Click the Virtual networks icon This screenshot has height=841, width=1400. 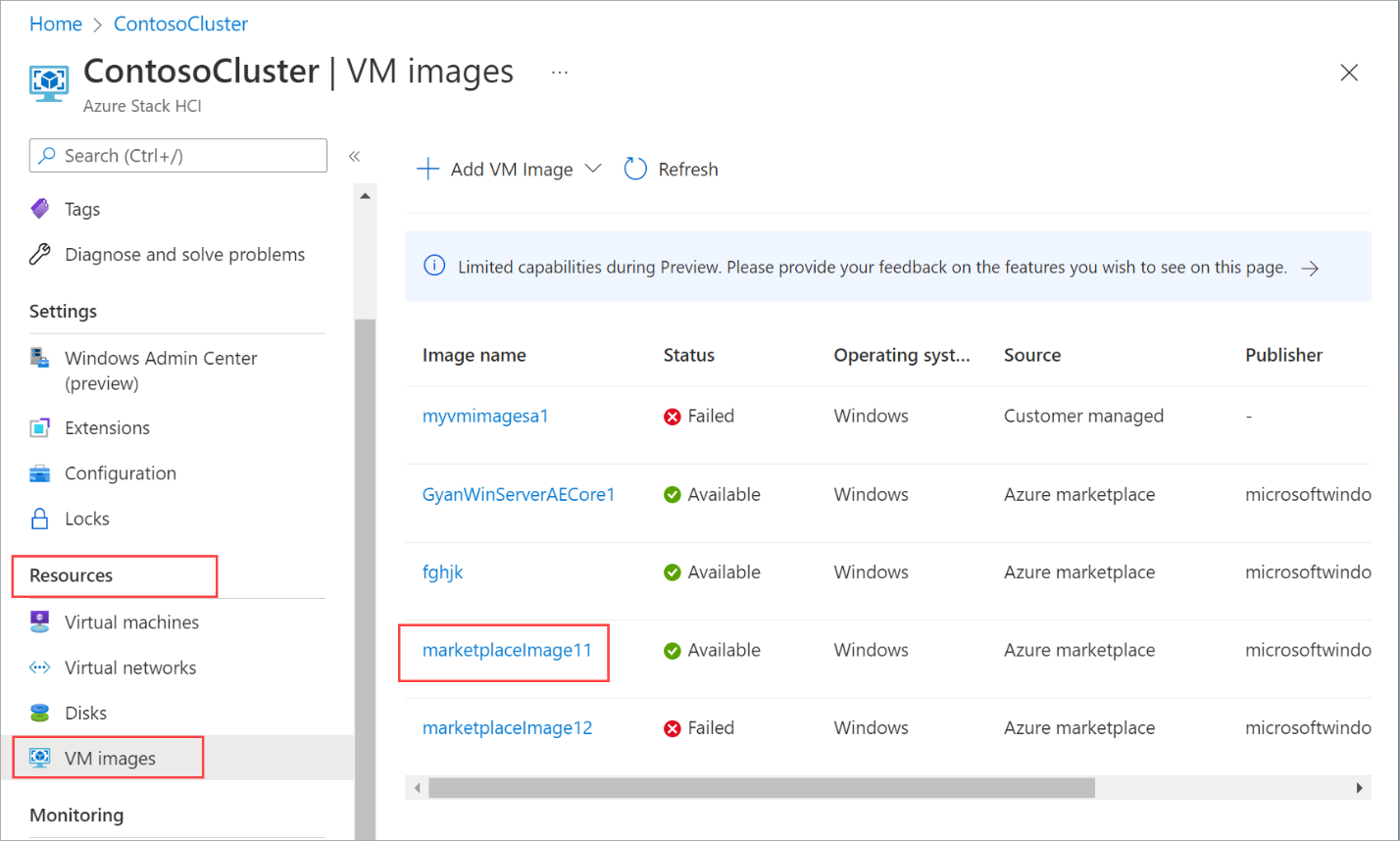[39, 668]
